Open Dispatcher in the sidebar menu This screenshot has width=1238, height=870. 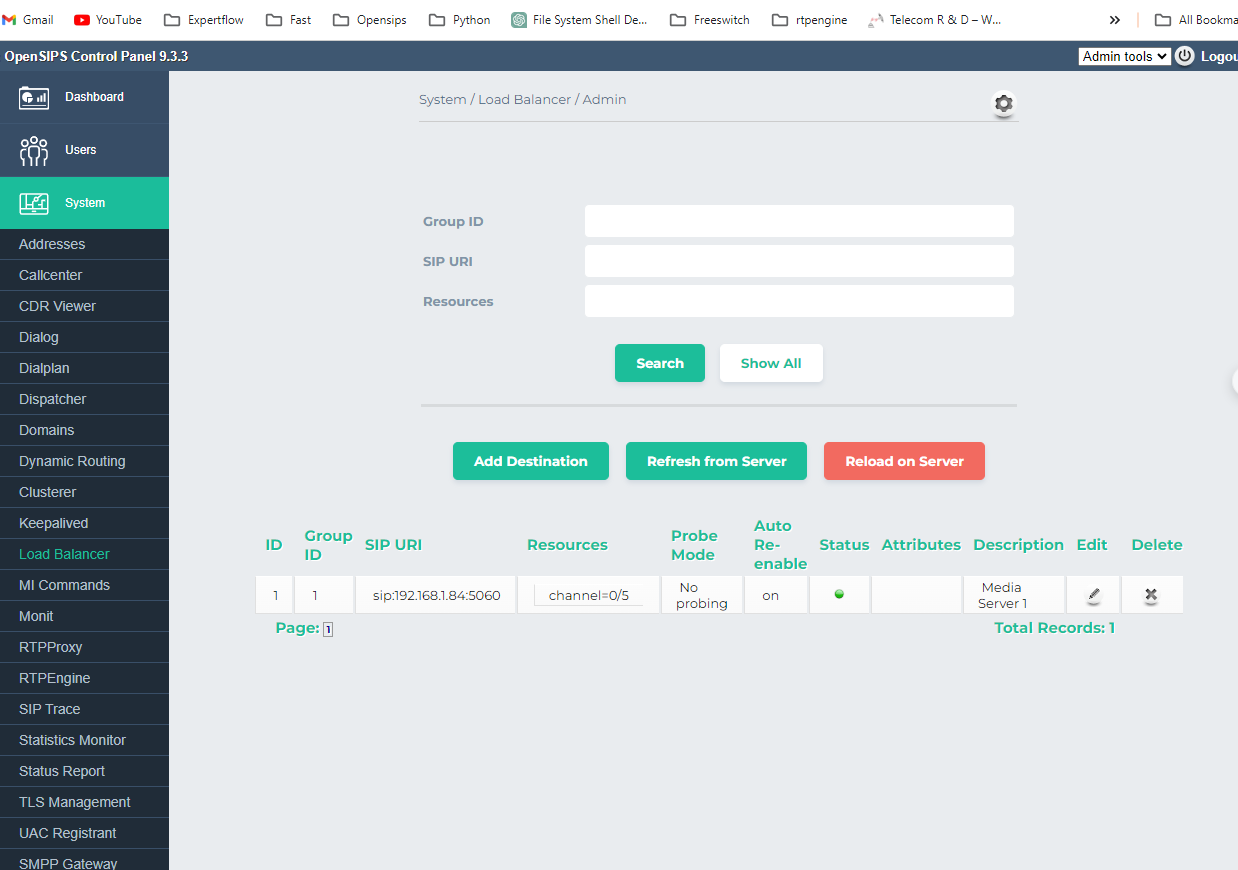pos(53,399)
